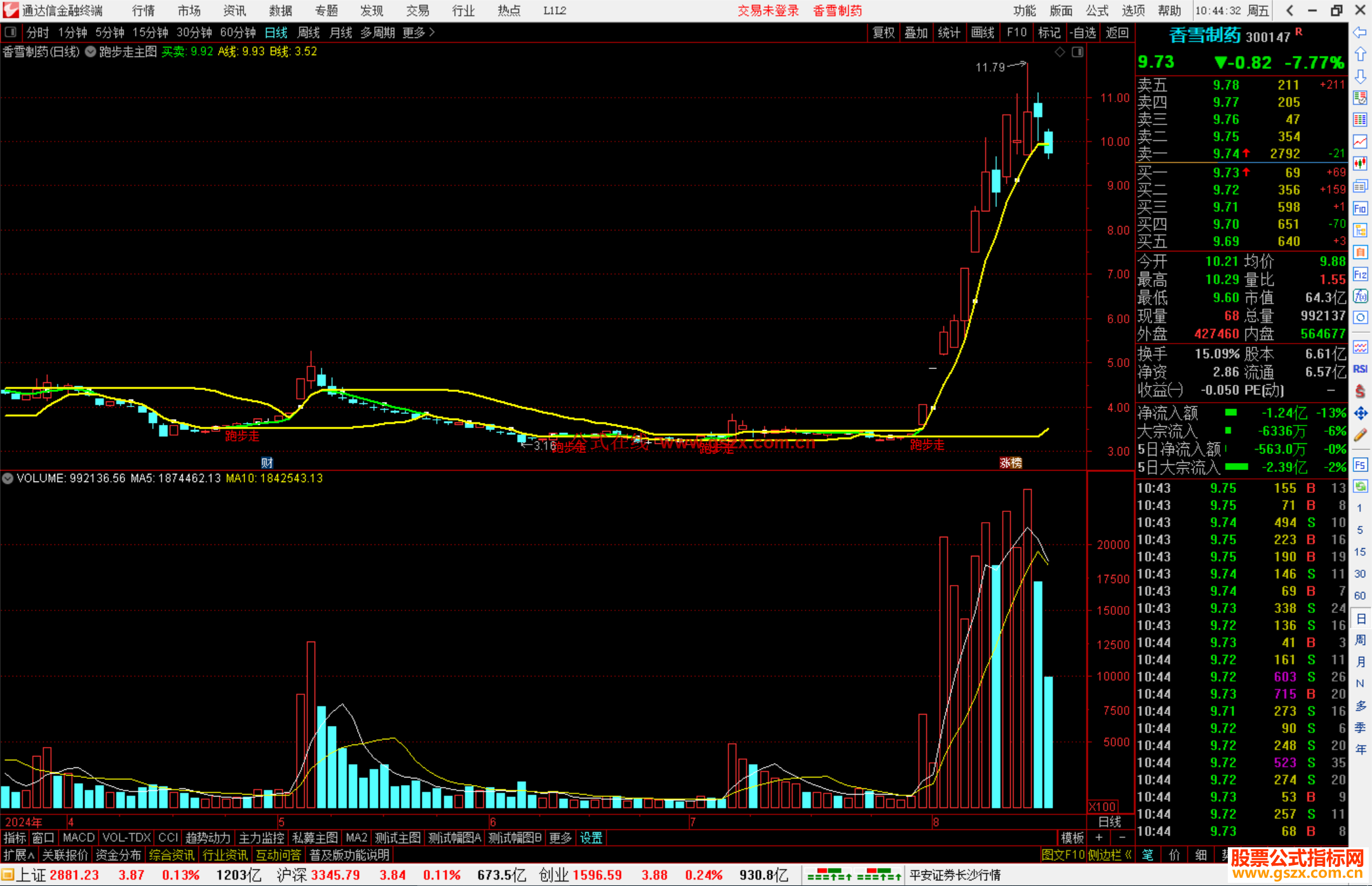
Task: Switch to the 周线 period tab
Action: 308,32
